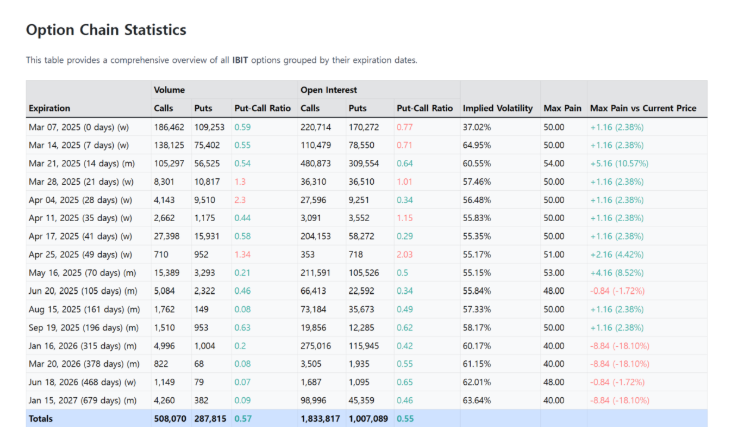Screen dimensions: 742x443
Task: Click the total calls volume 508,070
Action: pos(170,419)
